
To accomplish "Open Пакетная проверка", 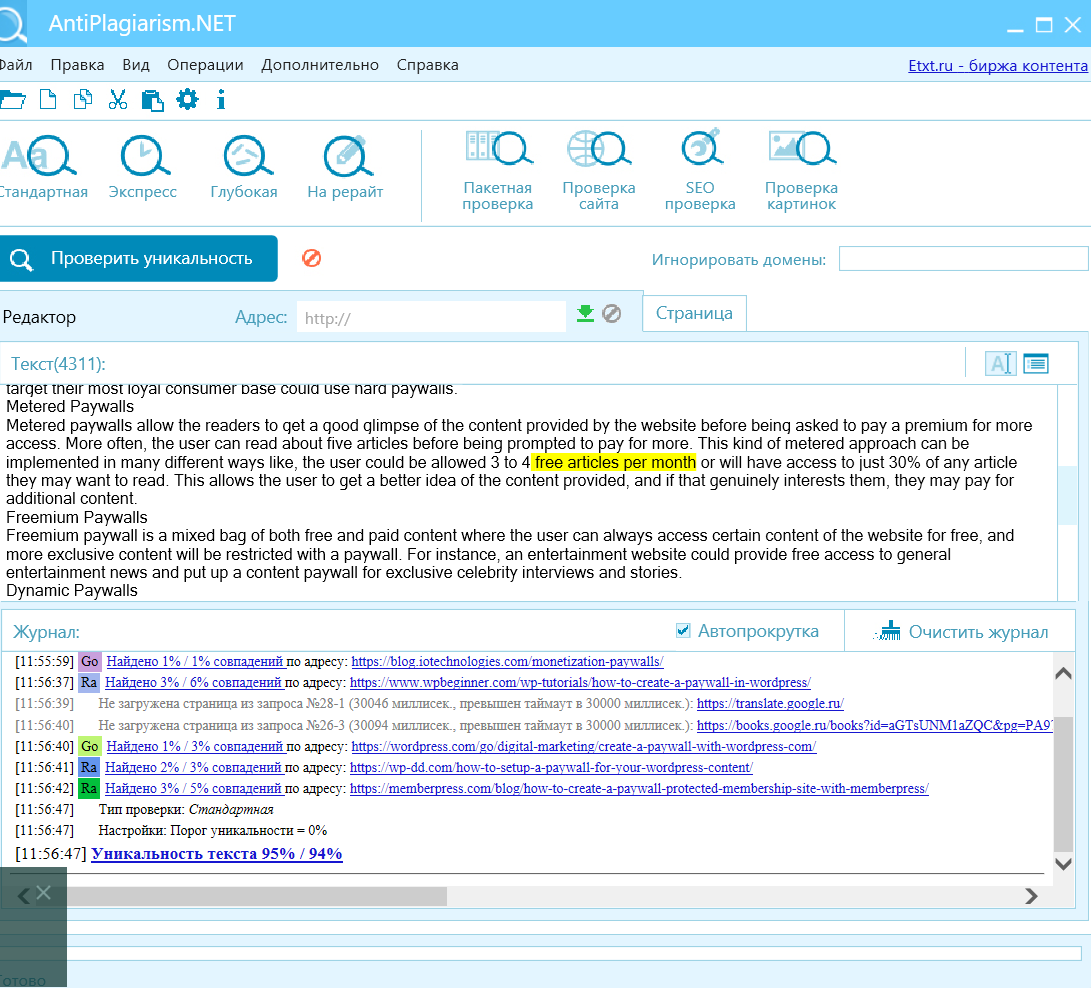I will click(x=497, y=170).
